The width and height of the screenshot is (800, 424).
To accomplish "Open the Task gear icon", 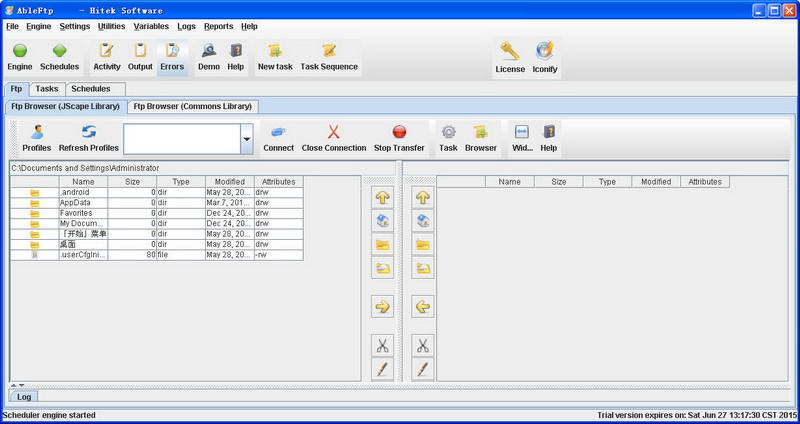I will pos(448,132).
